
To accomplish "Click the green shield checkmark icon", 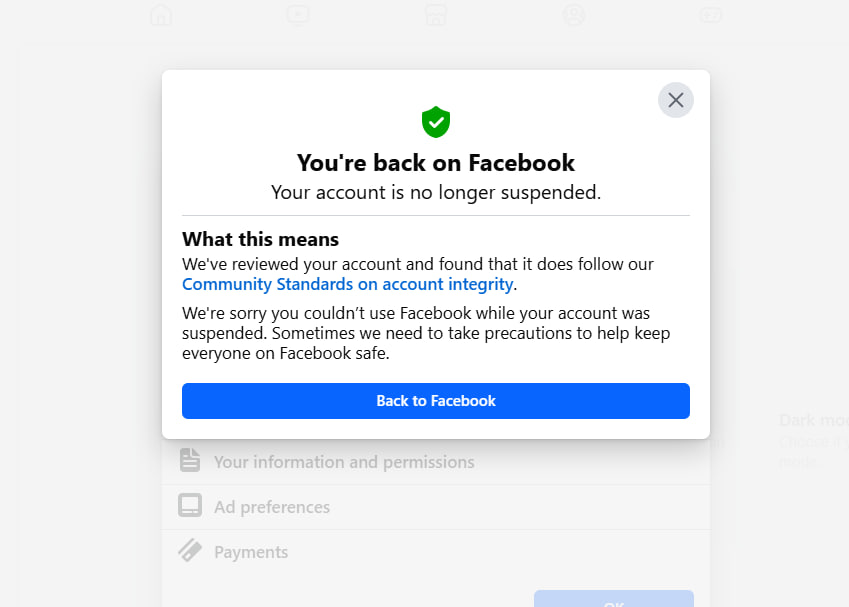I will 436,122.
